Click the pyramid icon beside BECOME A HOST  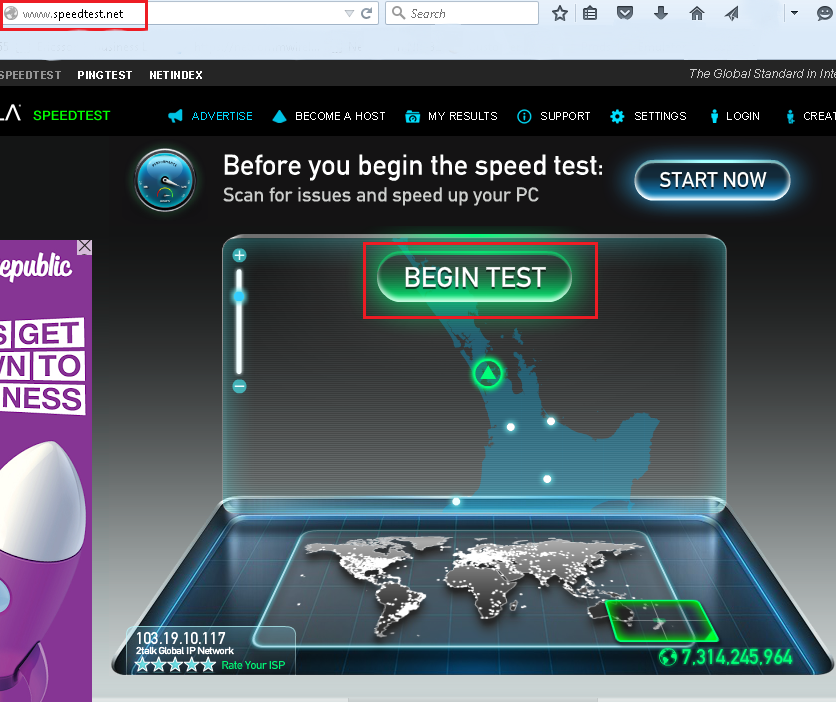coord(279,116)
